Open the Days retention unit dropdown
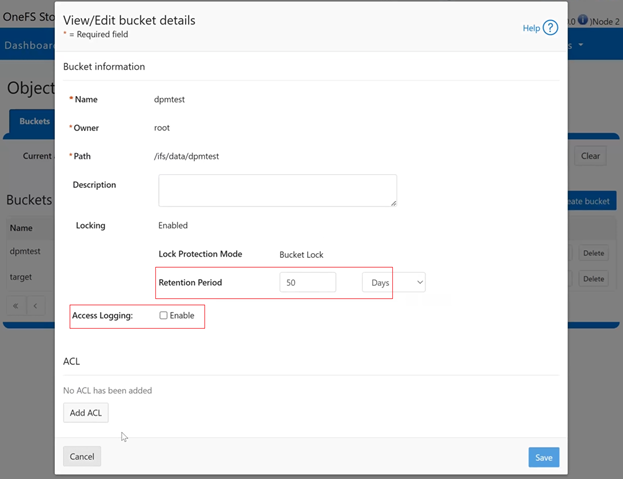The height and width of the screenshot is (479, 623). [393, 283]
